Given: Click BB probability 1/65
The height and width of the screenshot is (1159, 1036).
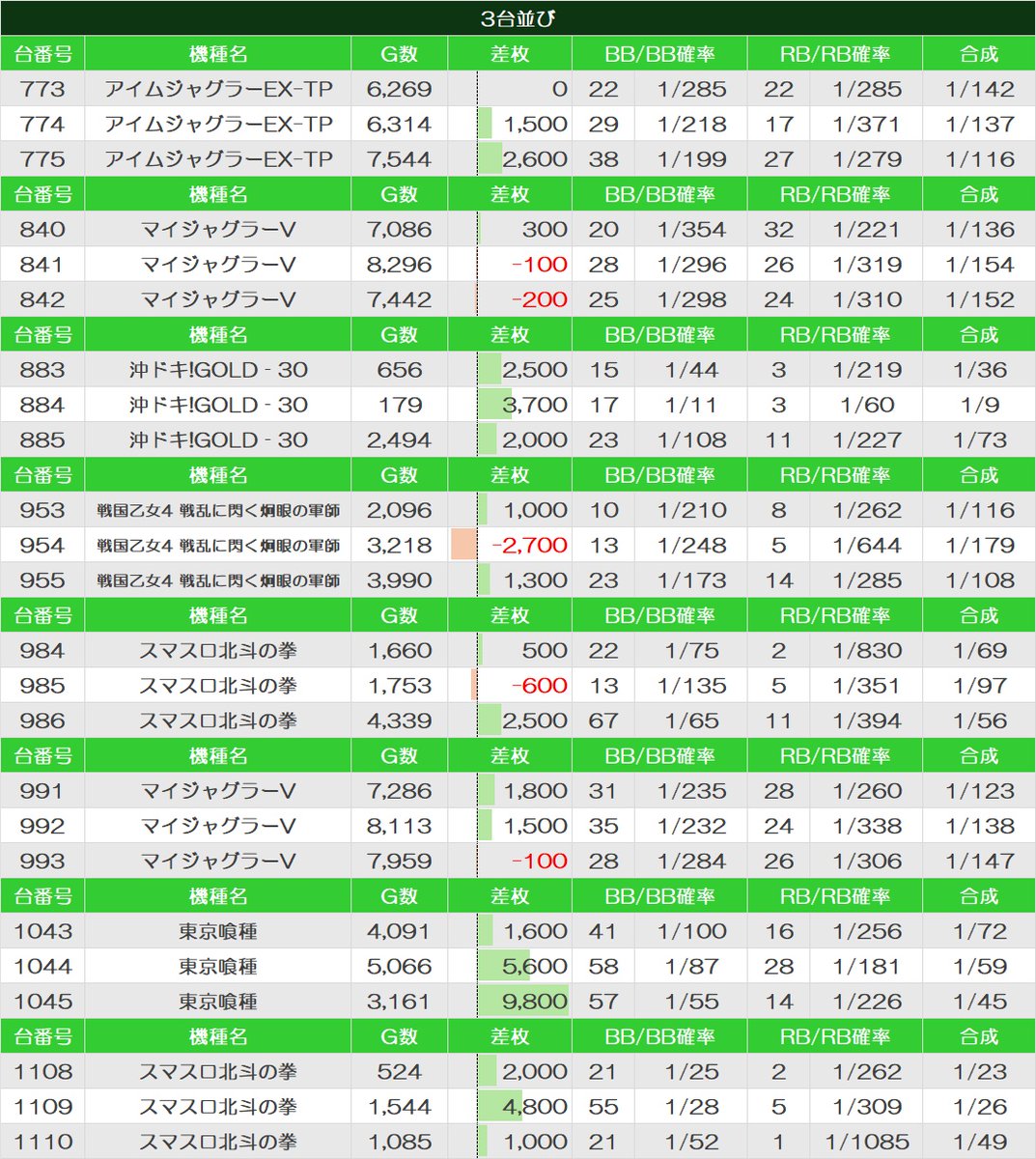Looking at the screenshot, I should click(691, 721).
